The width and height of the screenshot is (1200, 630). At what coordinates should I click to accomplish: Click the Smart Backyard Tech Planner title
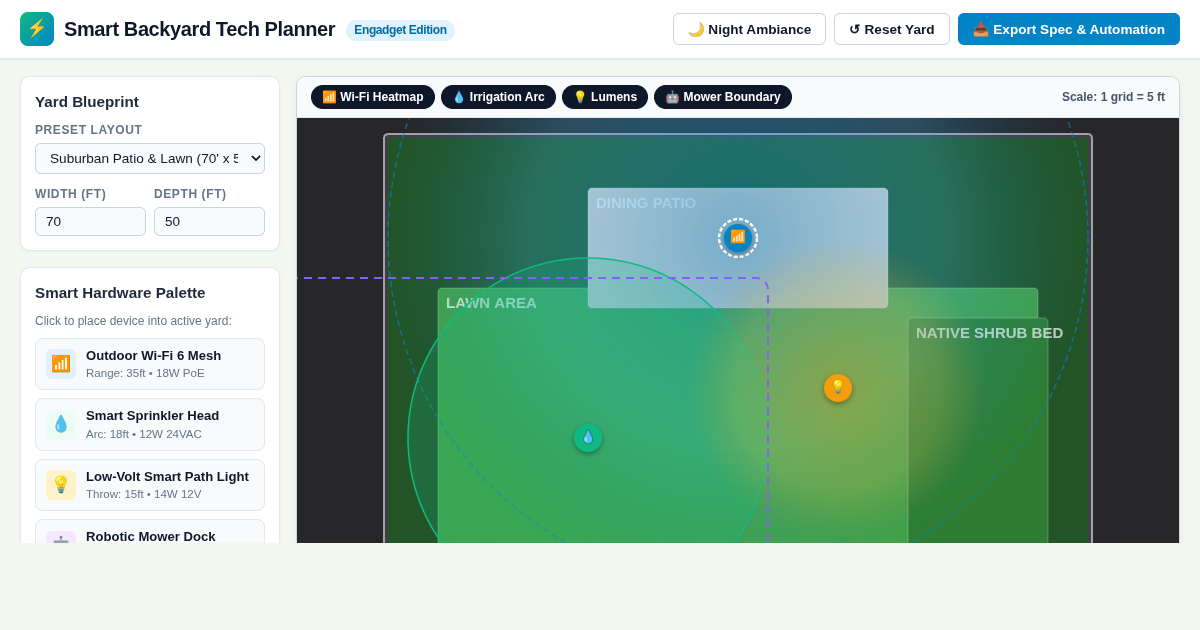199,29
